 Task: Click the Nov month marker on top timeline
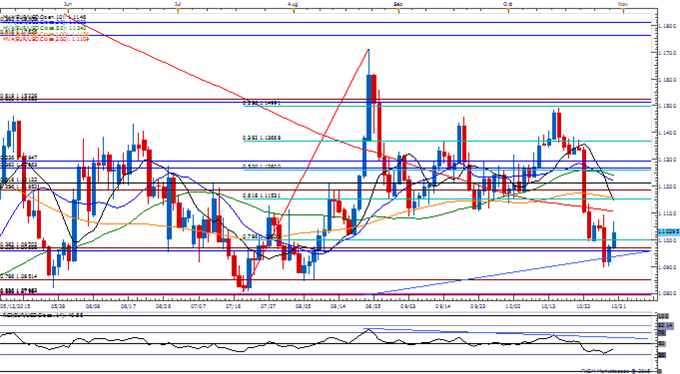[x=623, y=4]
